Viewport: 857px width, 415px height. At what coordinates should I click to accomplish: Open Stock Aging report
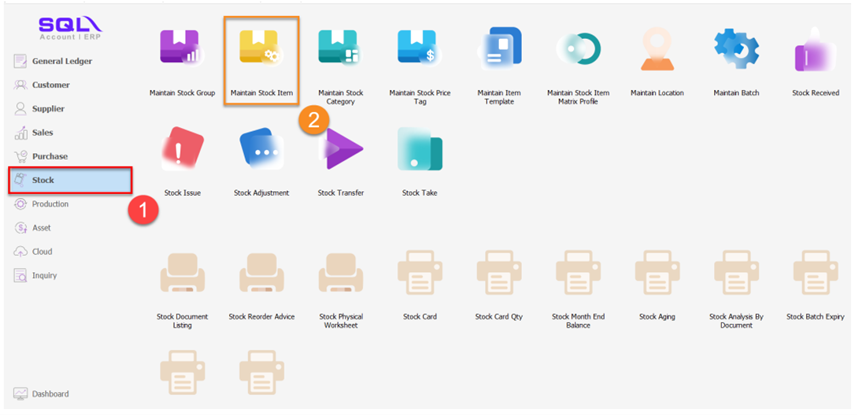point(656,275)
